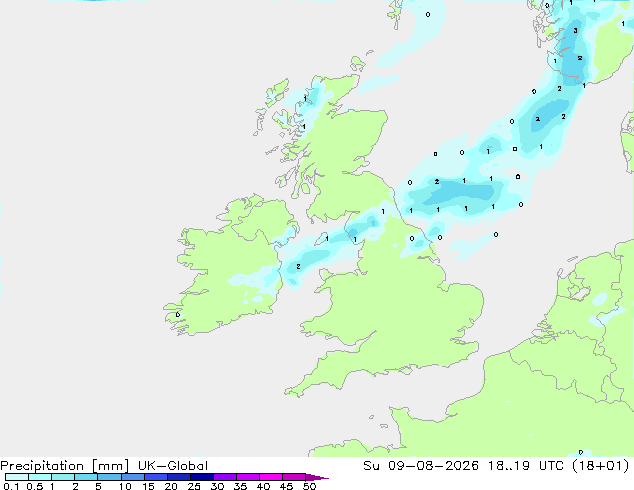
Task: Click the "3" value near Norway coast
Action: tap(575, 30)
